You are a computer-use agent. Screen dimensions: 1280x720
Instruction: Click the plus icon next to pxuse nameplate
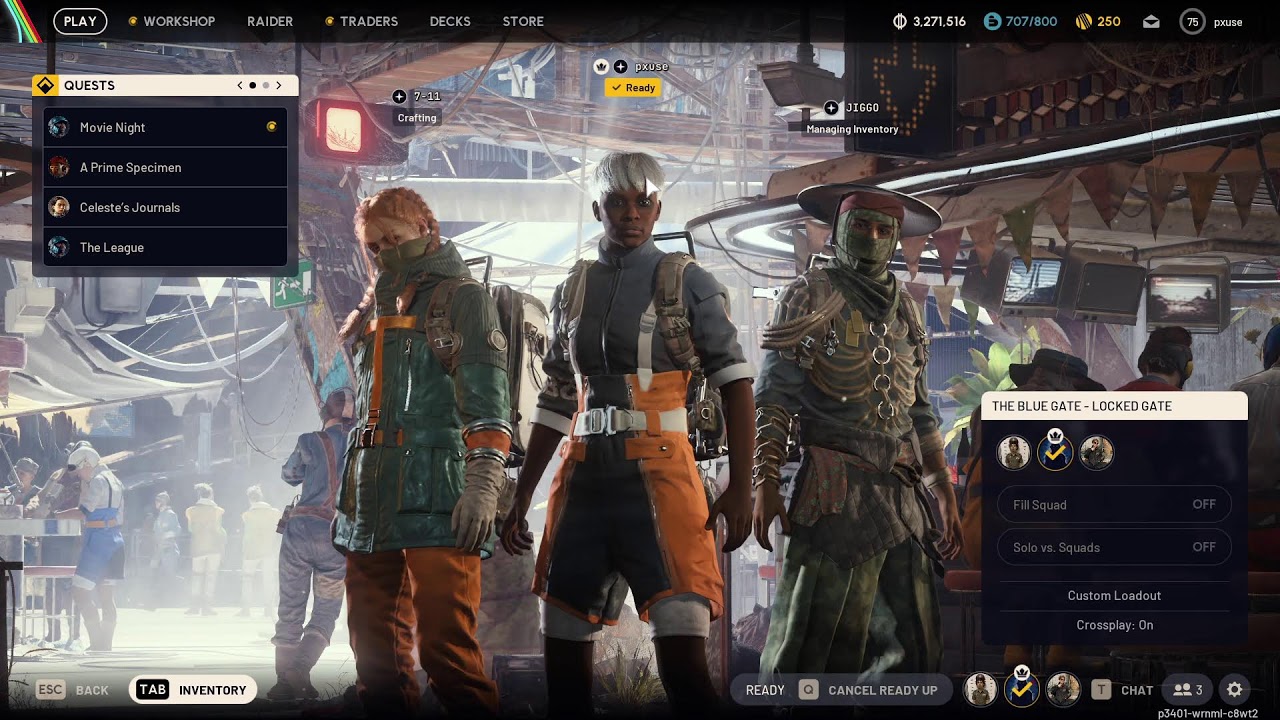621,67
